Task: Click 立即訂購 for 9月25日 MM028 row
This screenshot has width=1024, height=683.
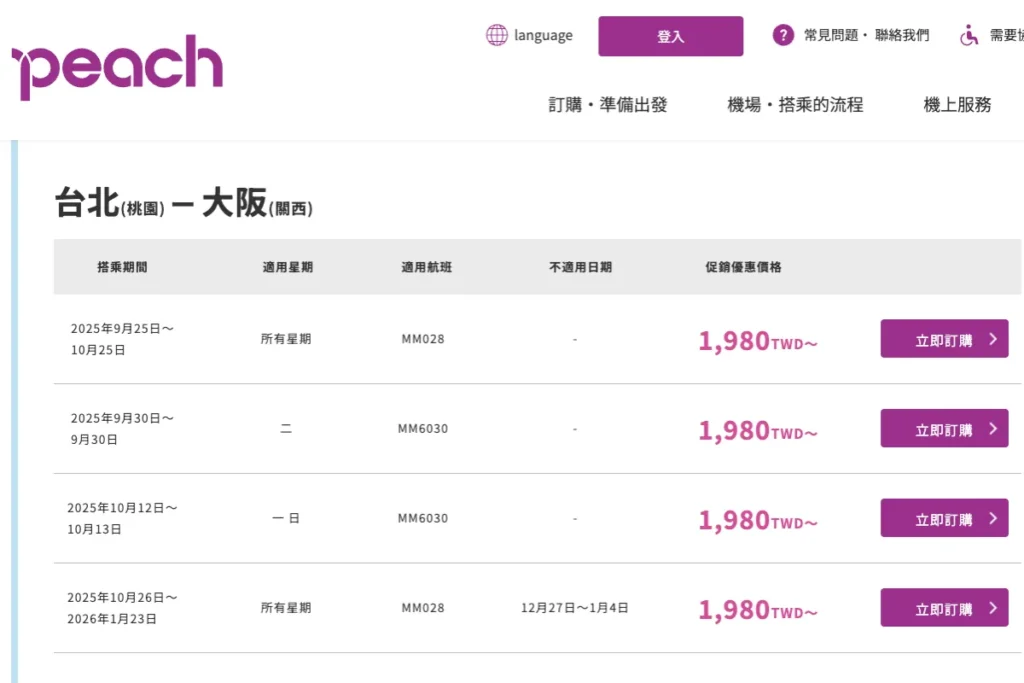Action: tap(944, 339)
